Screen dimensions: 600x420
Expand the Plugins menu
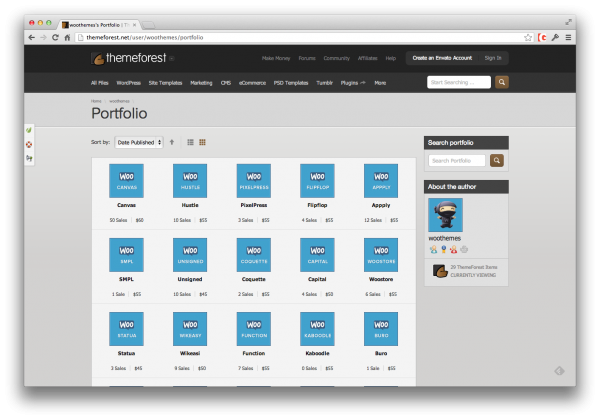click(x=353, y=83)
